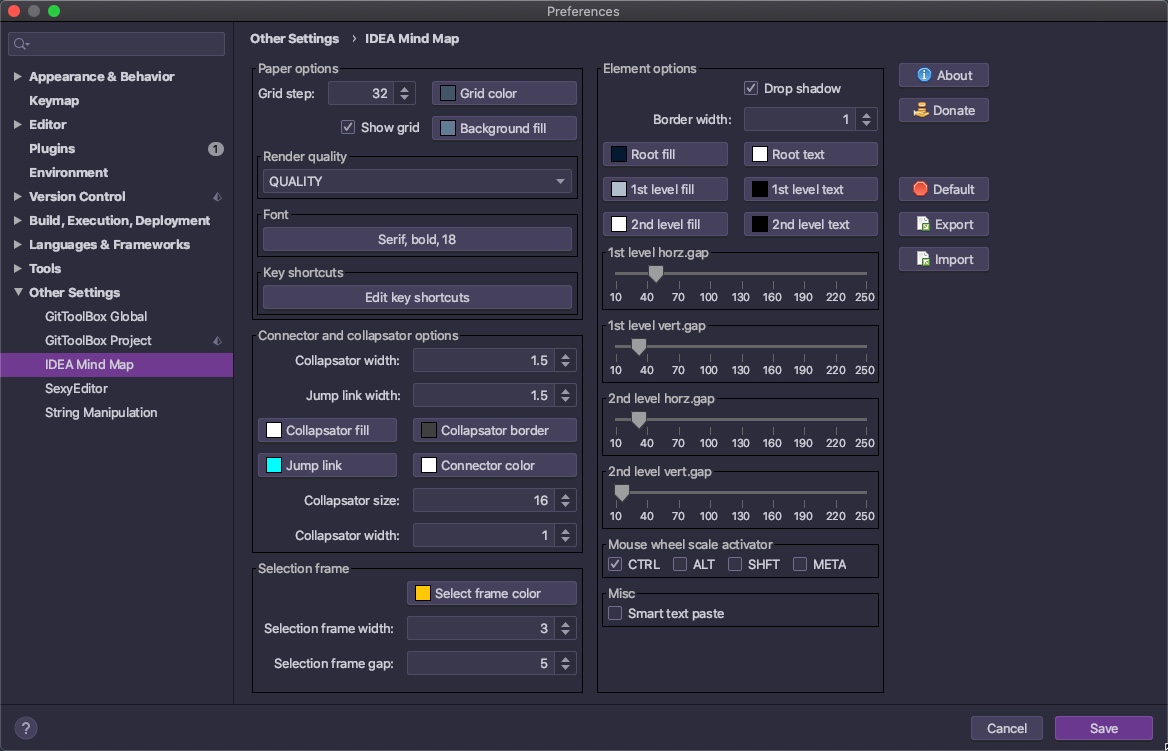Click the Serif, bold, 18 font button

point(417,240)
